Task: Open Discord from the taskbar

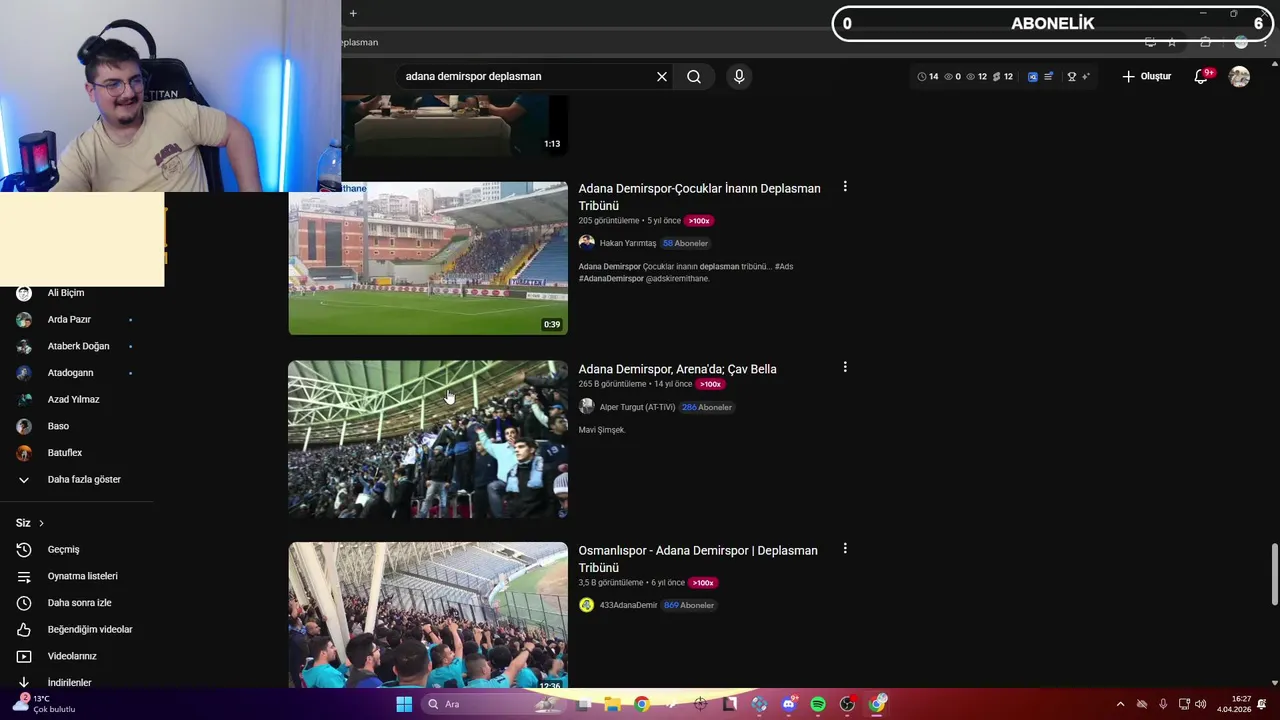Action: click(x=789, y=704)
